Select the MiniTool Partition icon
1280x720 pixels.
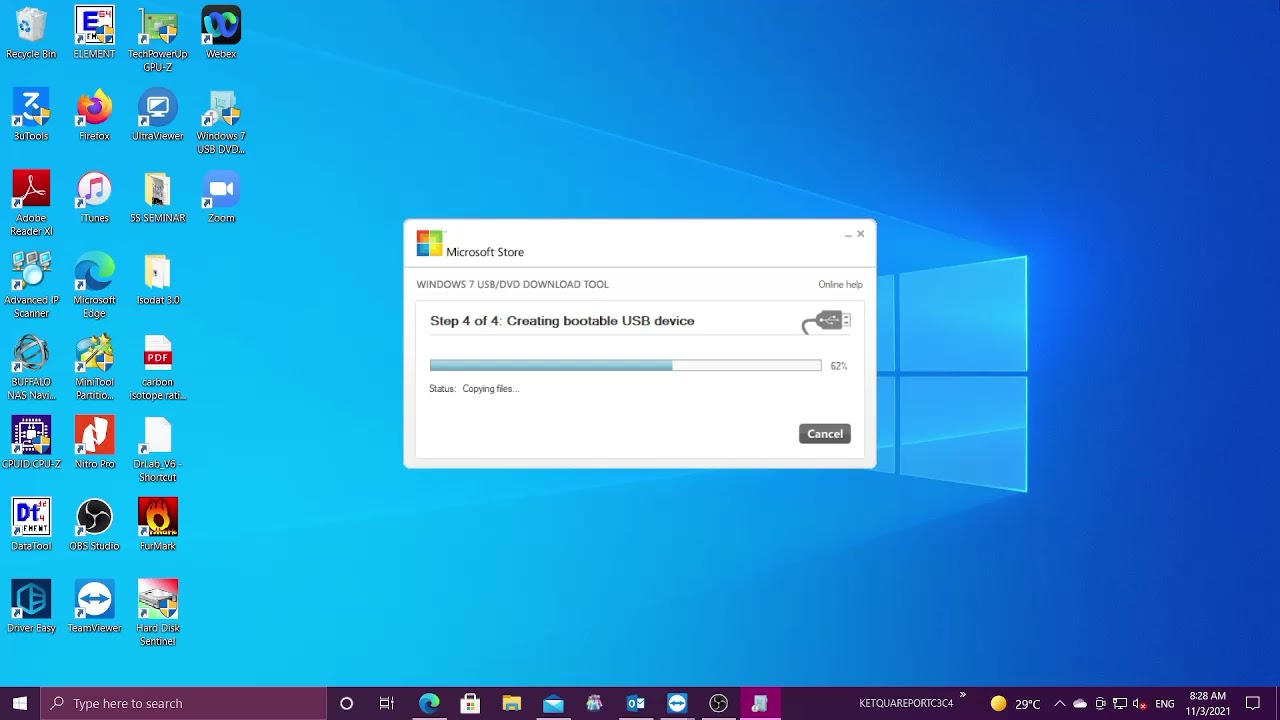point(94,368)
